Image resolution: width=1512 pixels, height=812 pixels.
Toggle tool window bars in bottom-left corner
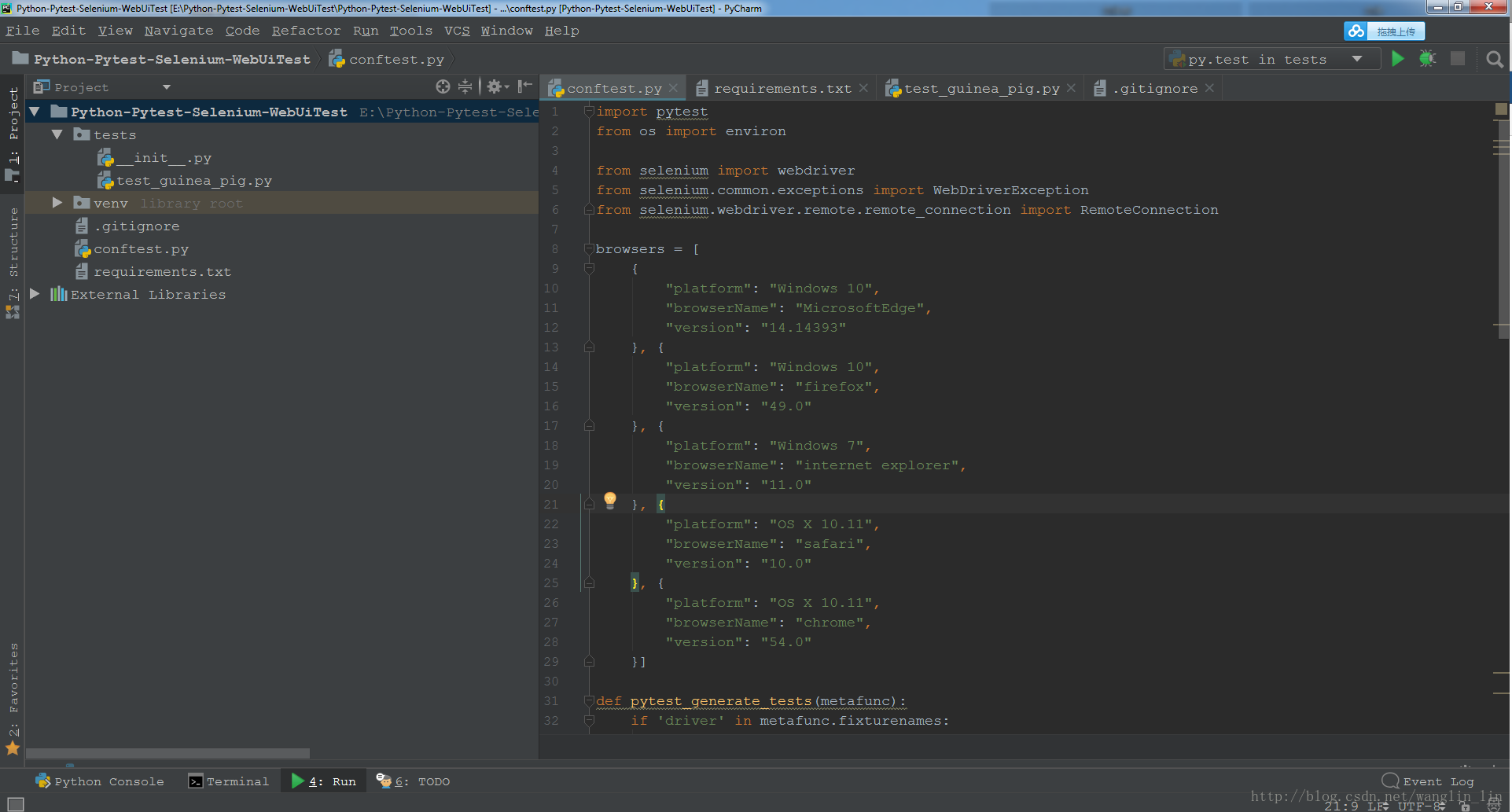(x=15, y=803)
